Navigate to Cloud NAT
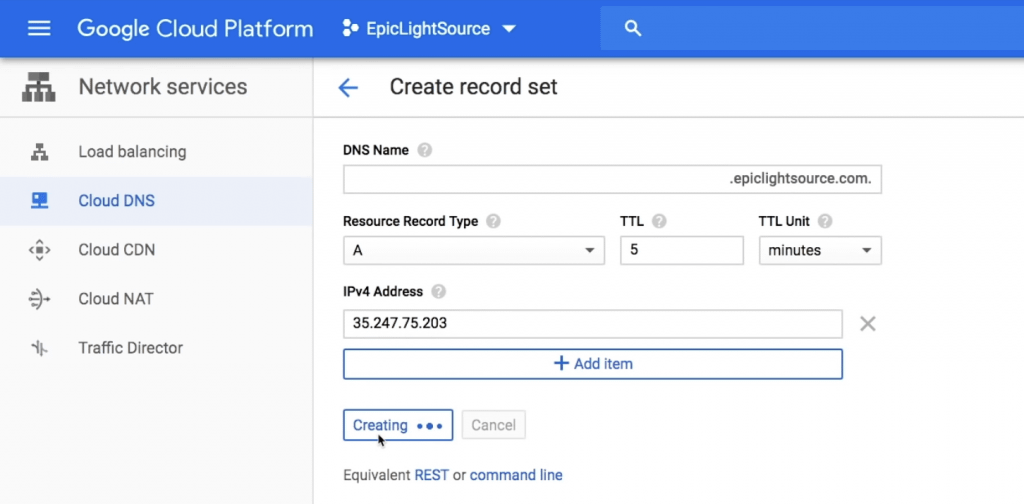This screenshot has width=1024, height=504. pyautogui.click(x=116, y=299)
